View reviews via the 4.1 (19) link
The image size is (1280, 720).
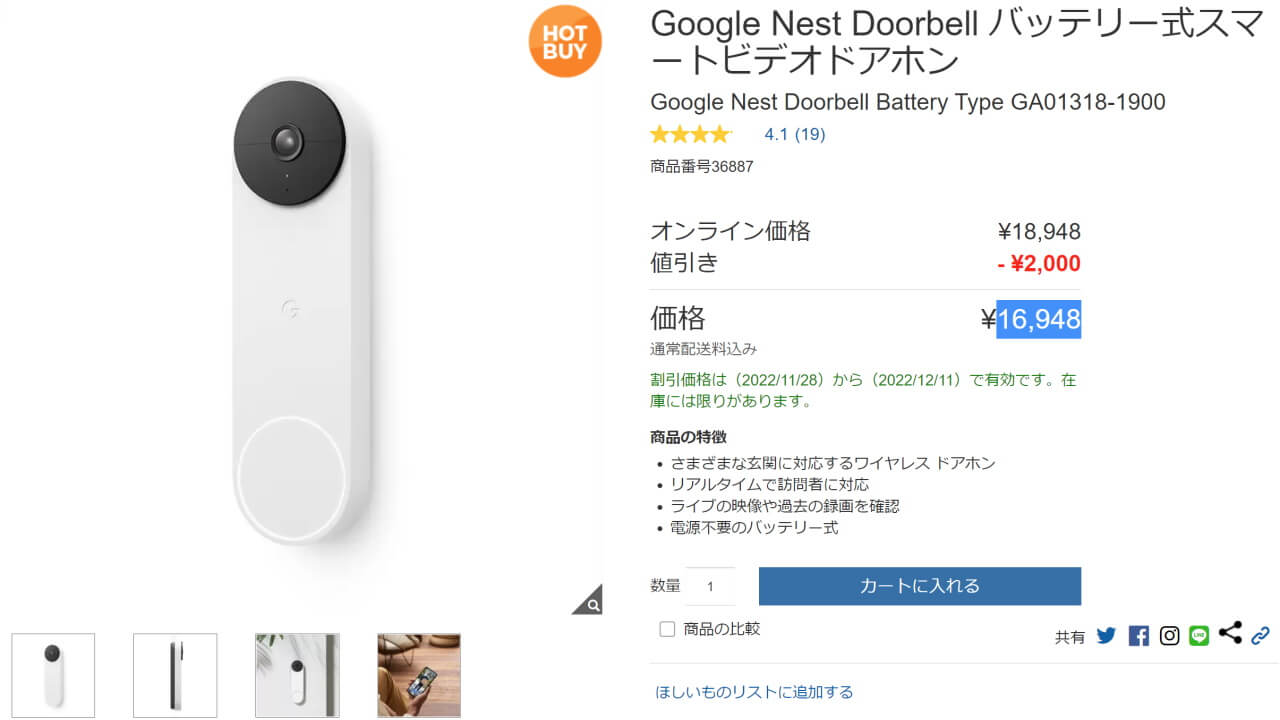pos(794,133)
